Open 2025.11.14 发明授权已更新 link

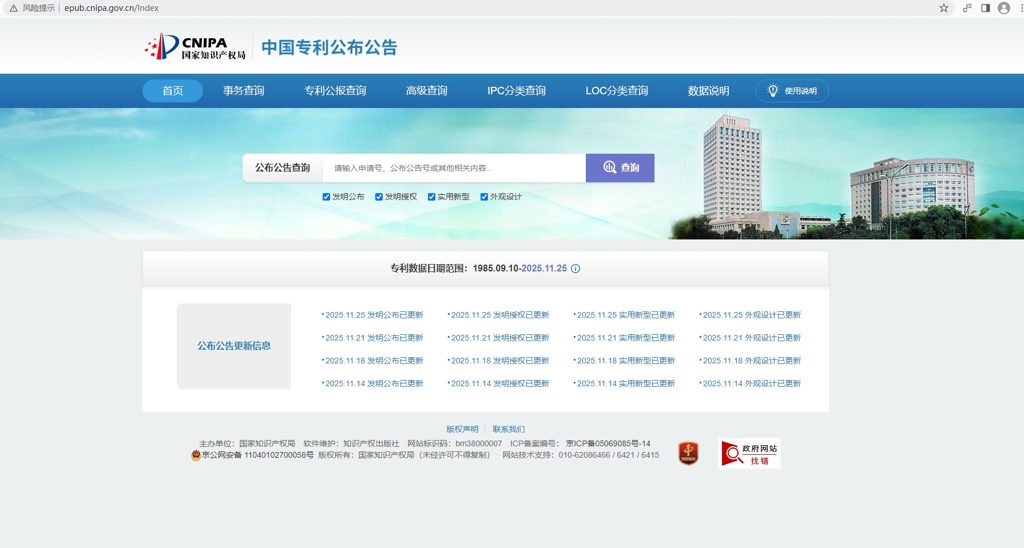[500, 383]
